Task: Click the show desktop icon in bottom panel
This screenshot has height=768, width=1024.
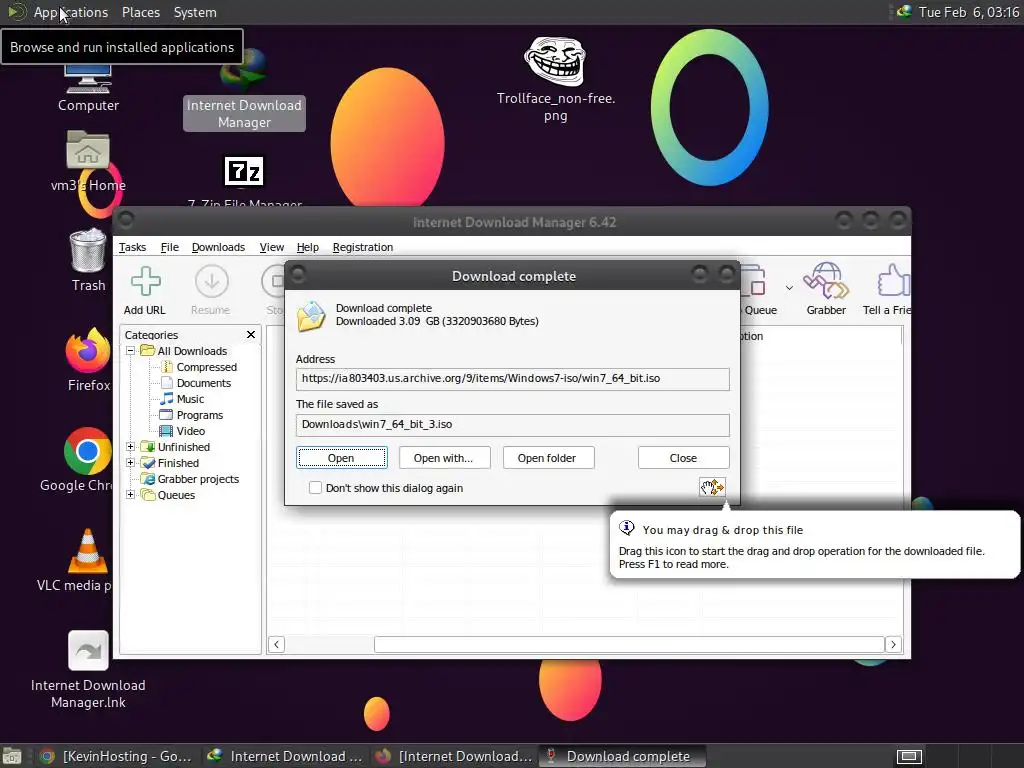Action: click(12, 756)
